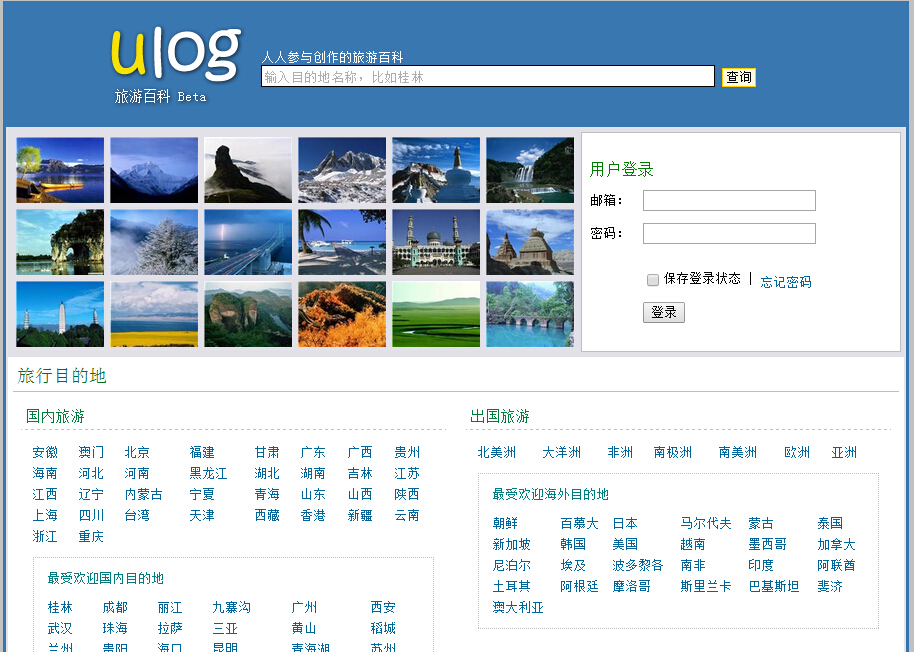Open the 北京 destination page
The image size is (914, 652).
tap(136, 451)
